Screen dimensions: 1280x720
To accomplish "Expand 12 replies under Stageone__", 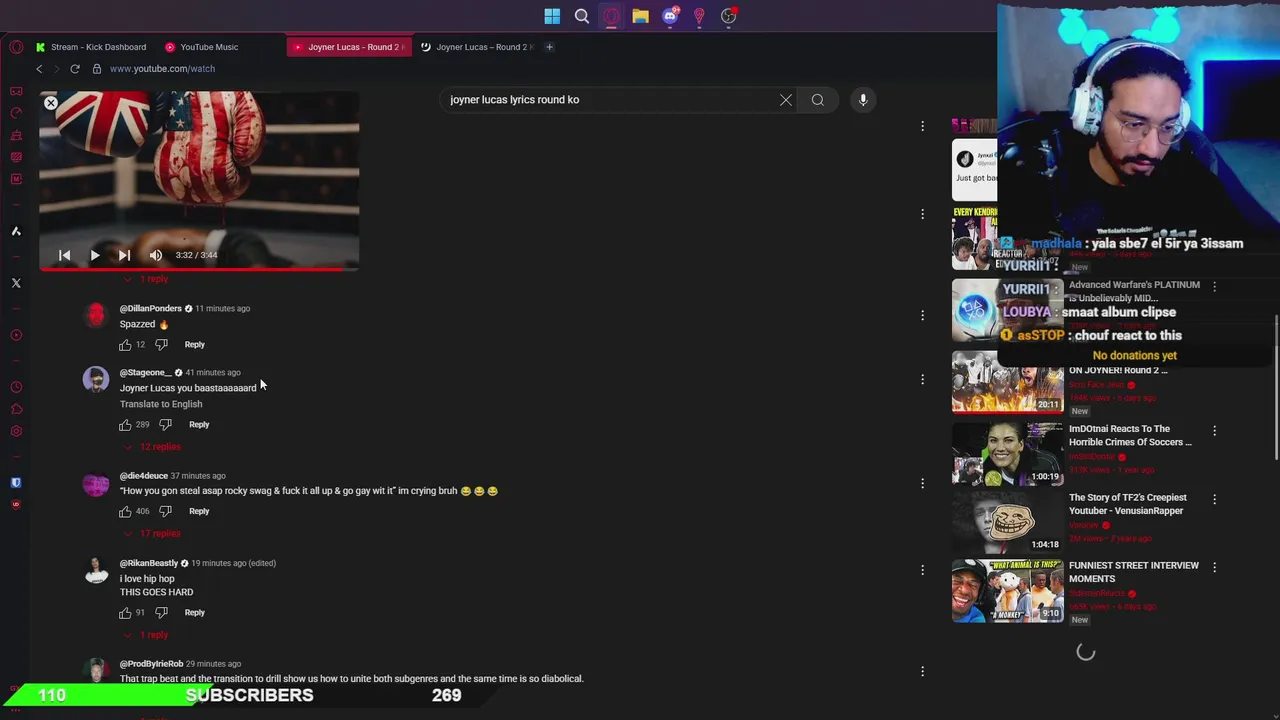I will point(154,447).
